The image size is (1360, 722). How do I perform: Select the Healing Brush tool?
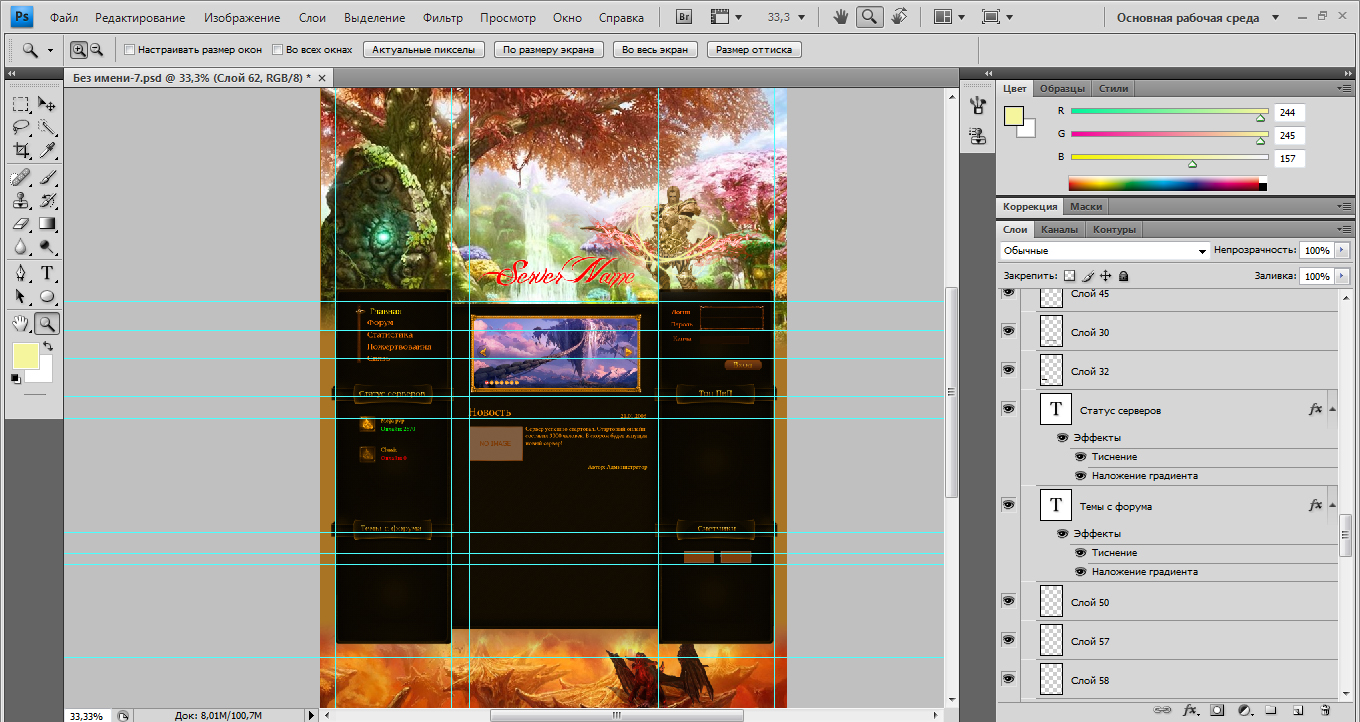pos(20,177)
